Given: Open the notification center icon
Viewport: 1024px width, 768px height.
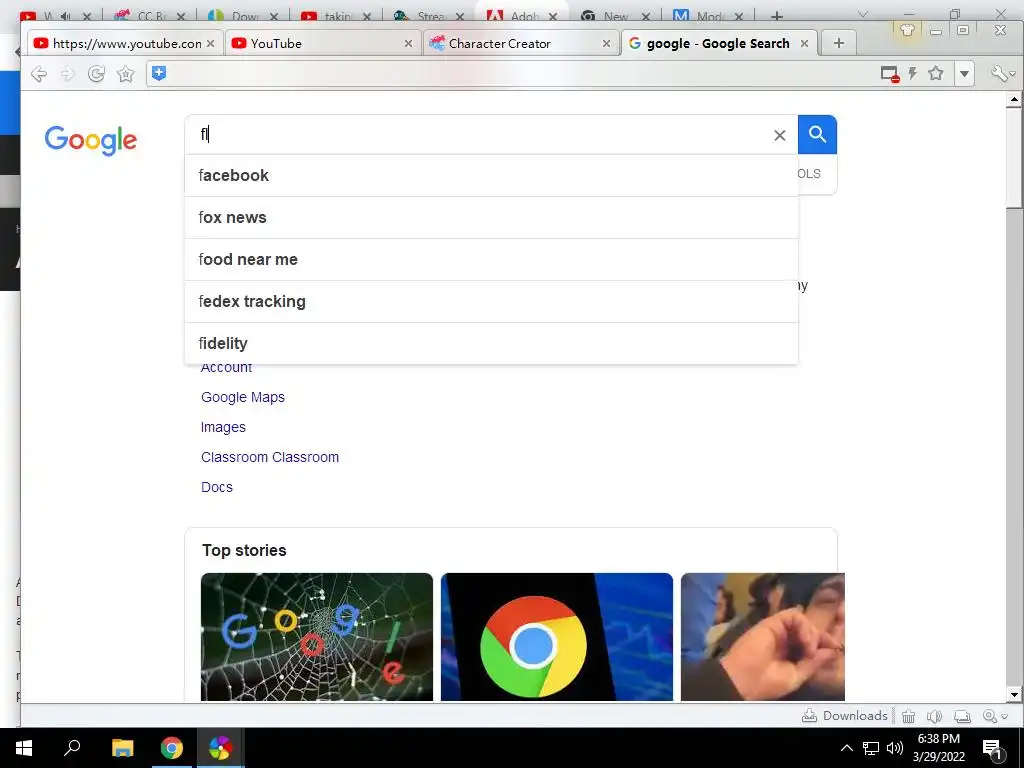Looking at the screenshot, I should click(993, 748).
